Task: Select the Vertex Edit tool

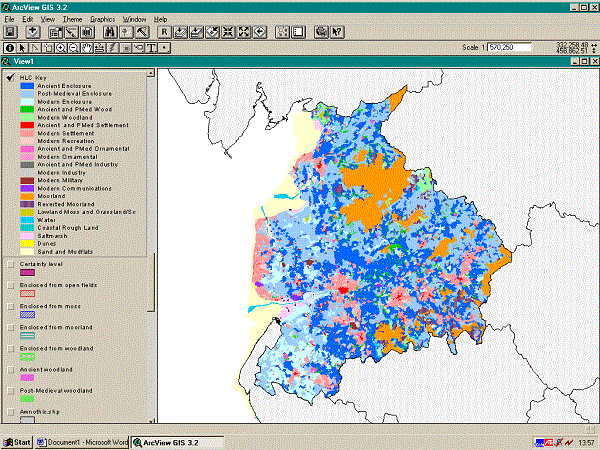Action: [x=35, y=48]
